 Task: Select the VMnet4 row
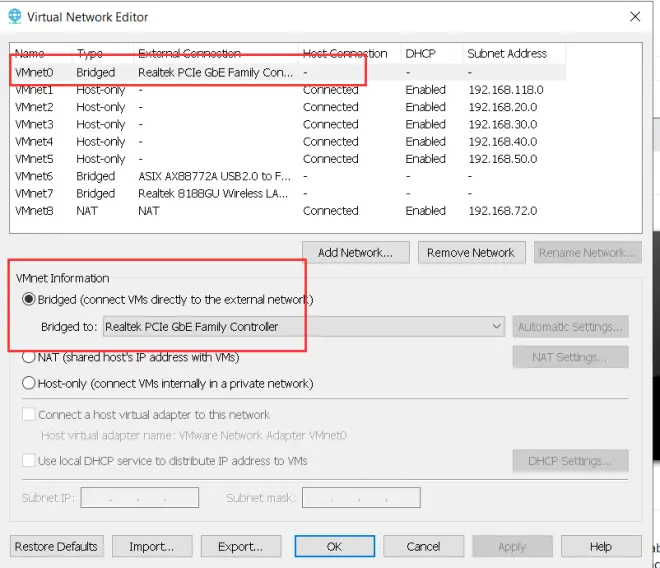point(287,141)
